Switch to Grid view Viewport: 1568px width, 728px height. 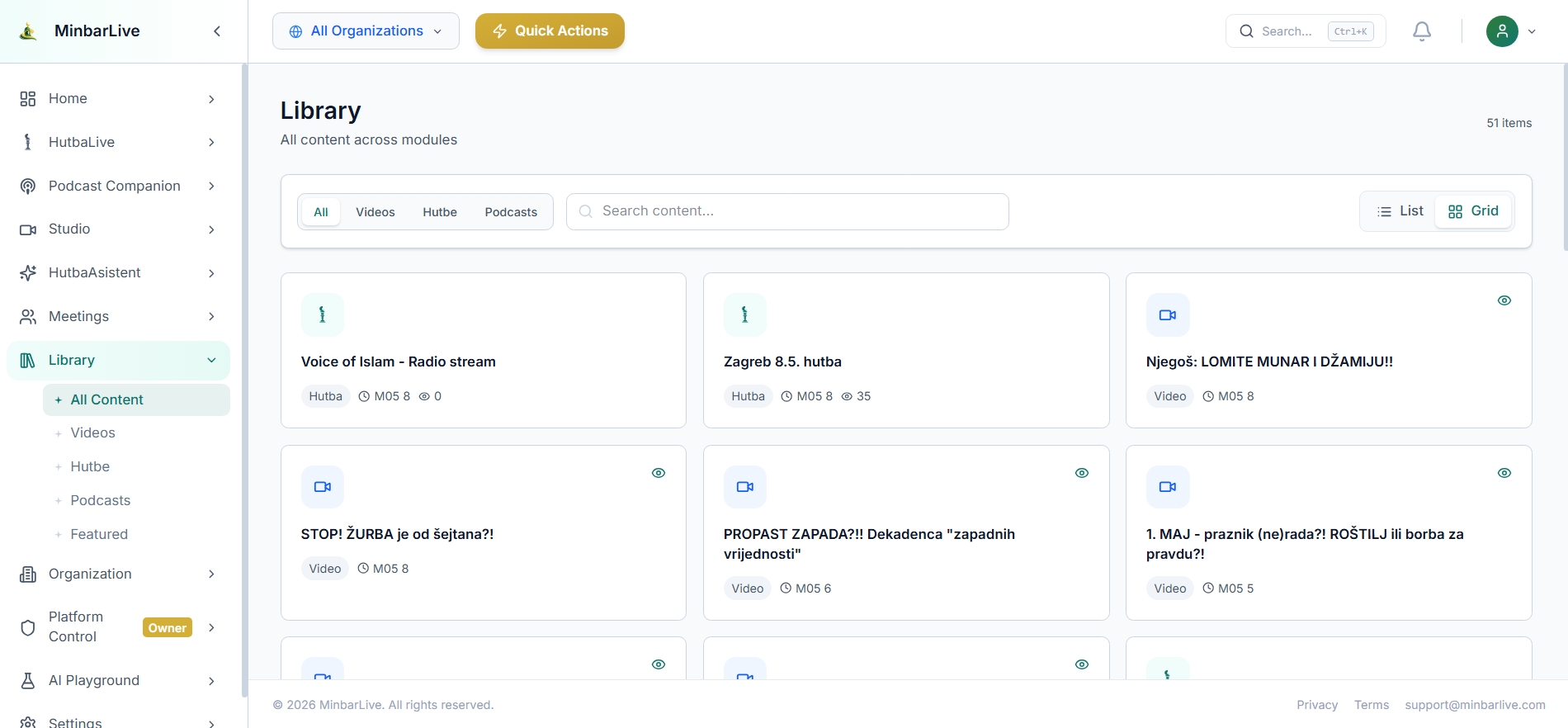[1473, 211]
